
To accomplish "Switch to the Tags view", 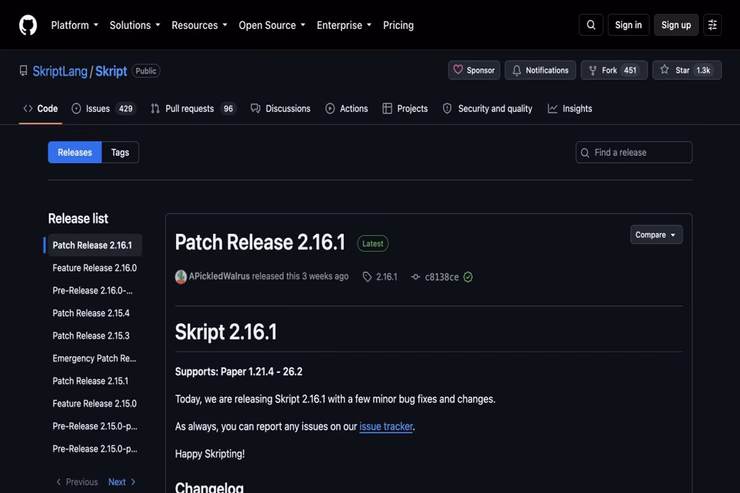I will tap(120, 152).
